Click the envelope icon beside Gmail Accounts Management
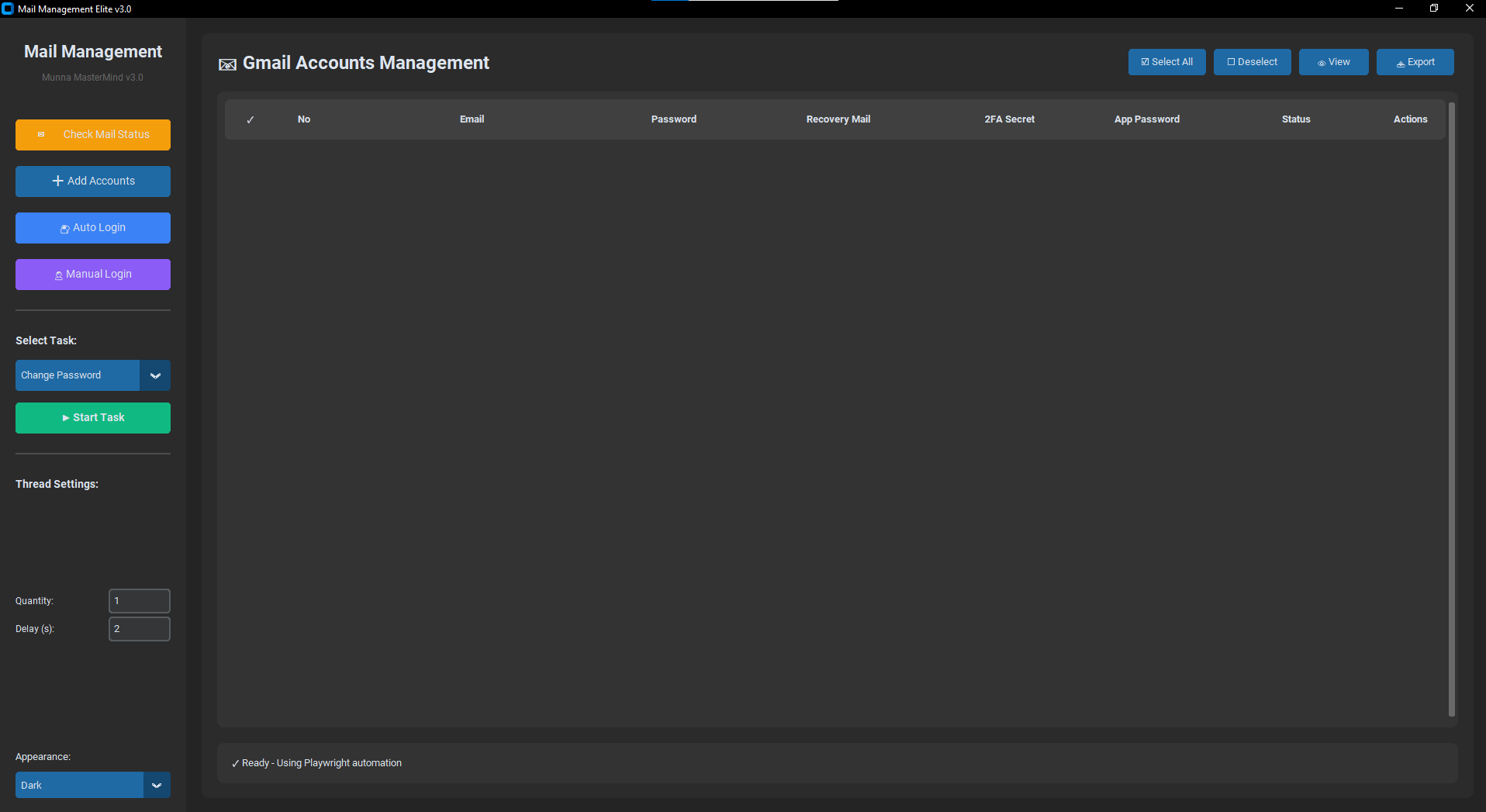This screenshot has height=812, width=1486. (x=227, y=64)
